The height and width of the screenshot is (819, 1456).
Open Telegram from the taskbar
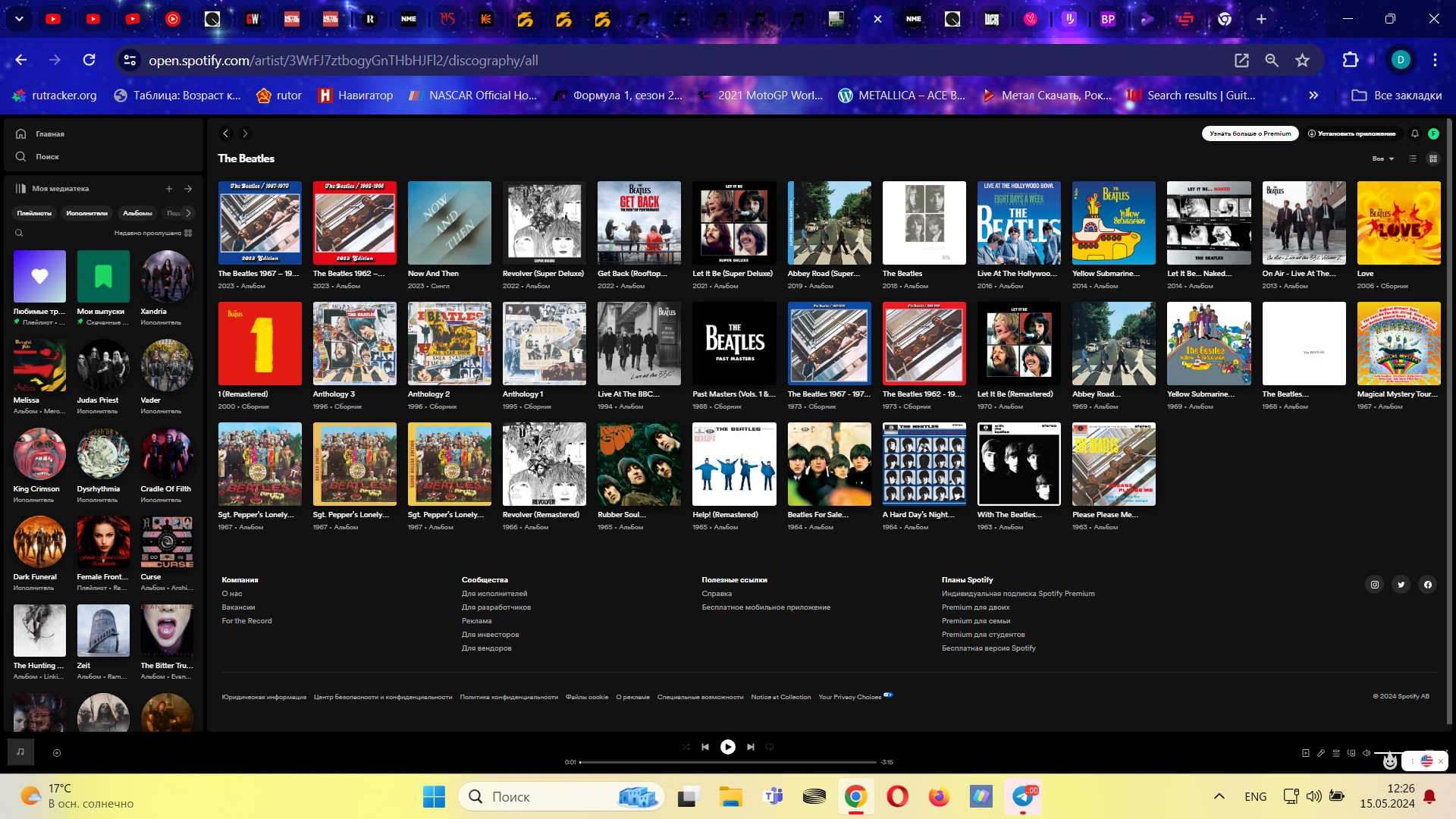pos(1023,796)
